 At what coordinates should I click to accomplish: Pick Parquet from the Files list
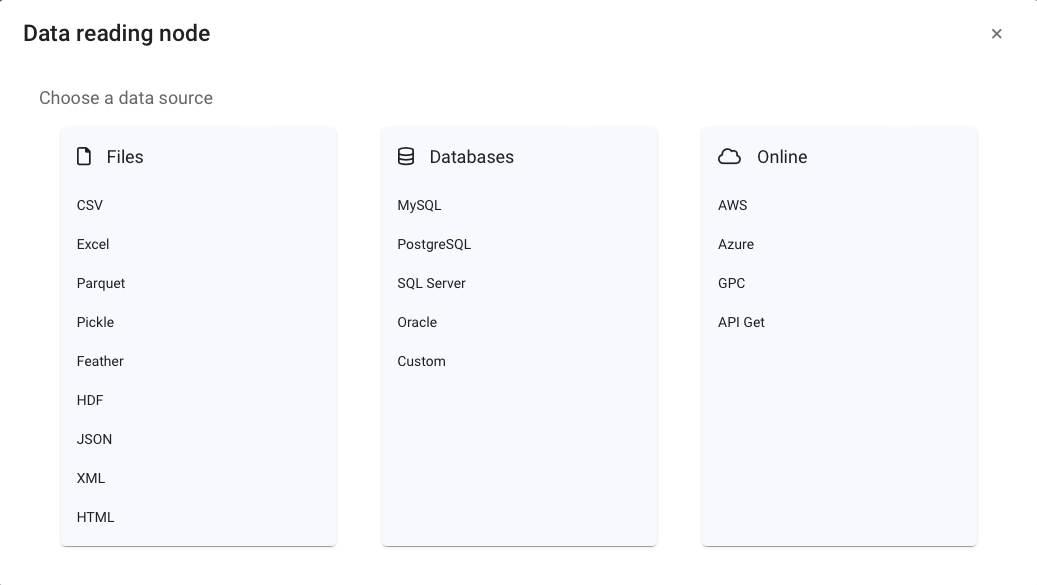(101, 284)
